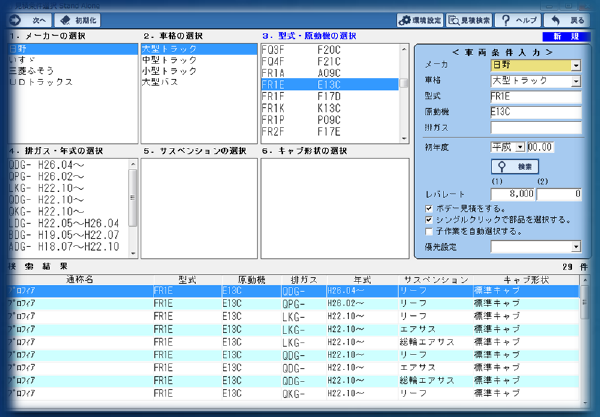Open the 車格 dropdown arrow
Image resolution: width=600 pixels, height=417 pixels.
pos(576,81)
